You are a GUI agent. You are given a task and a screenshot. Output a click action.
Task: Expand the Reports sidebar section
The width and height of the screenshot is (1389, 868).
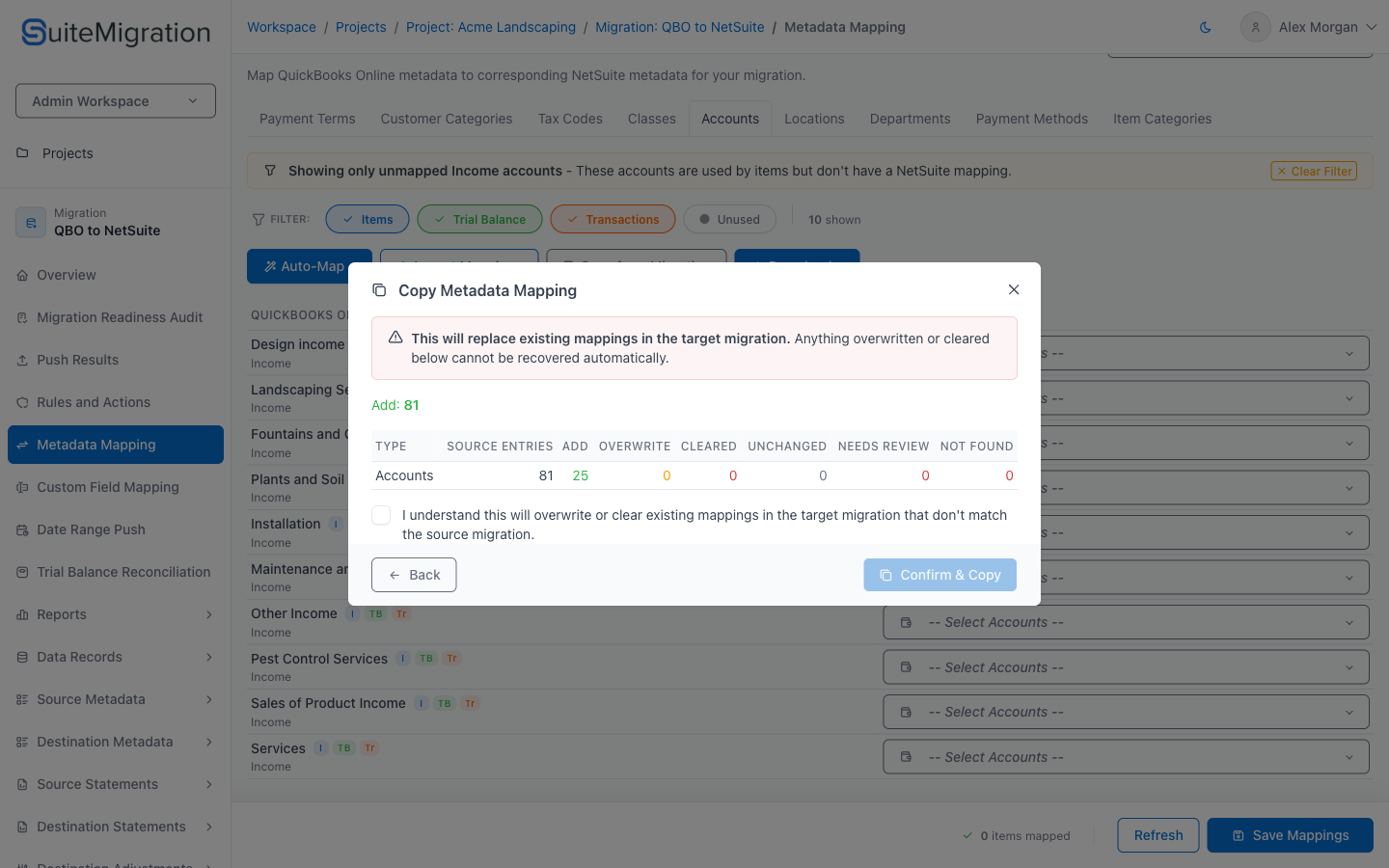point(209,614)
